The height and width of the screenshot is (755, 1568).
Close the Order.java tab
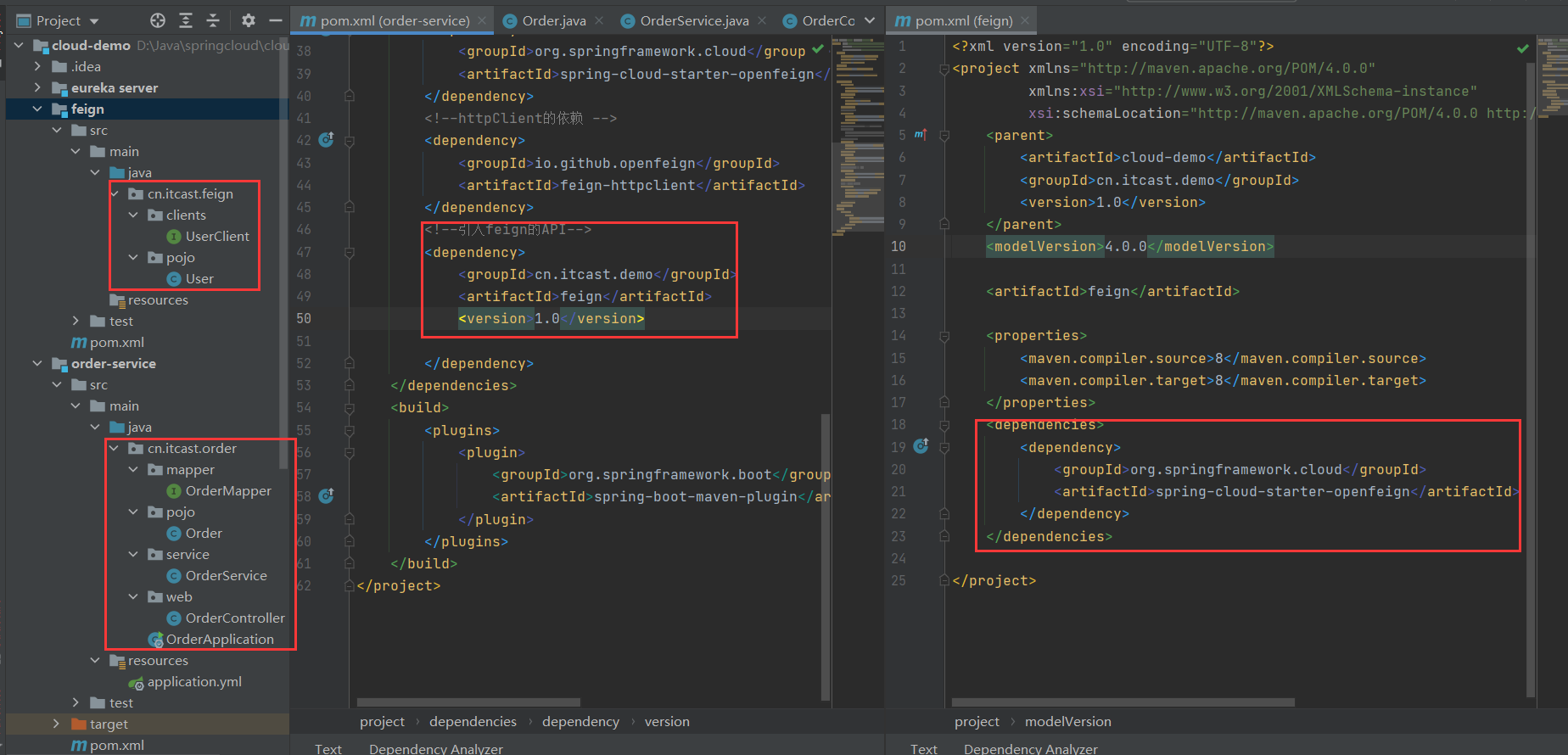click(x=599, y=20)
